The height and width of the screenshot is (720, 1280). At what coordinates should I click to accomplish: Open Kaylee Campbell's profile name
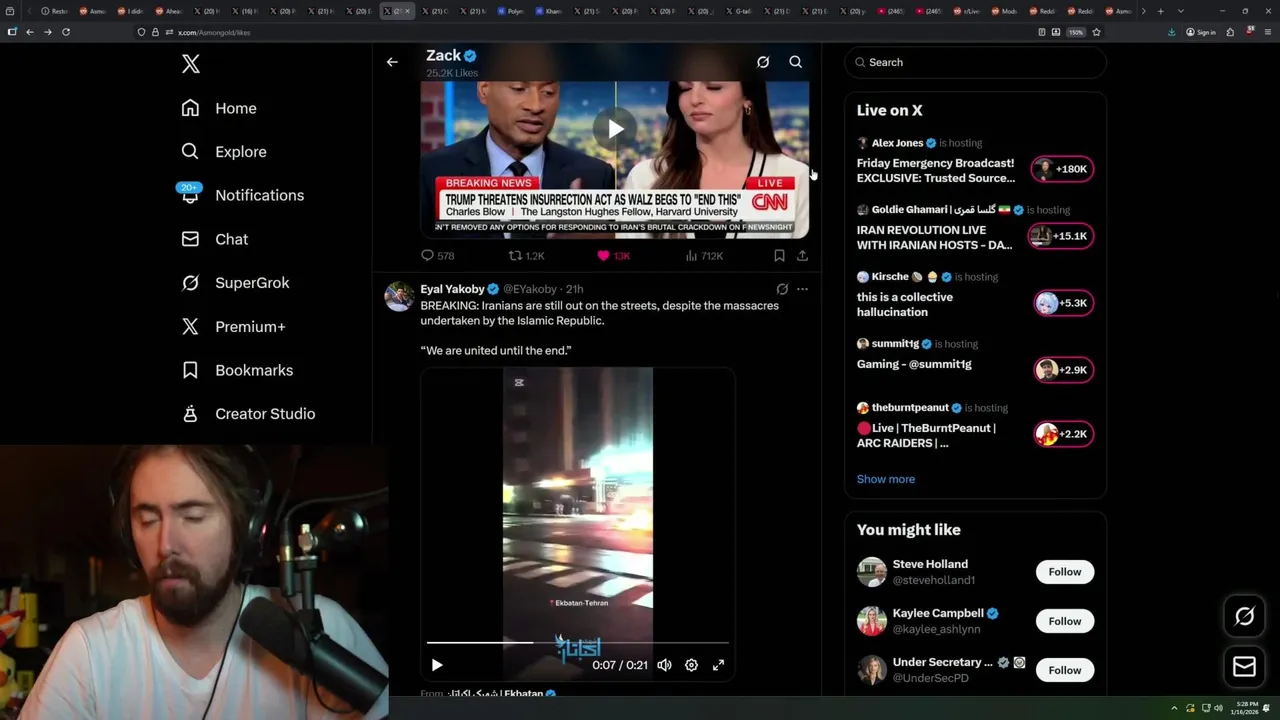click(x=938, y=613)
